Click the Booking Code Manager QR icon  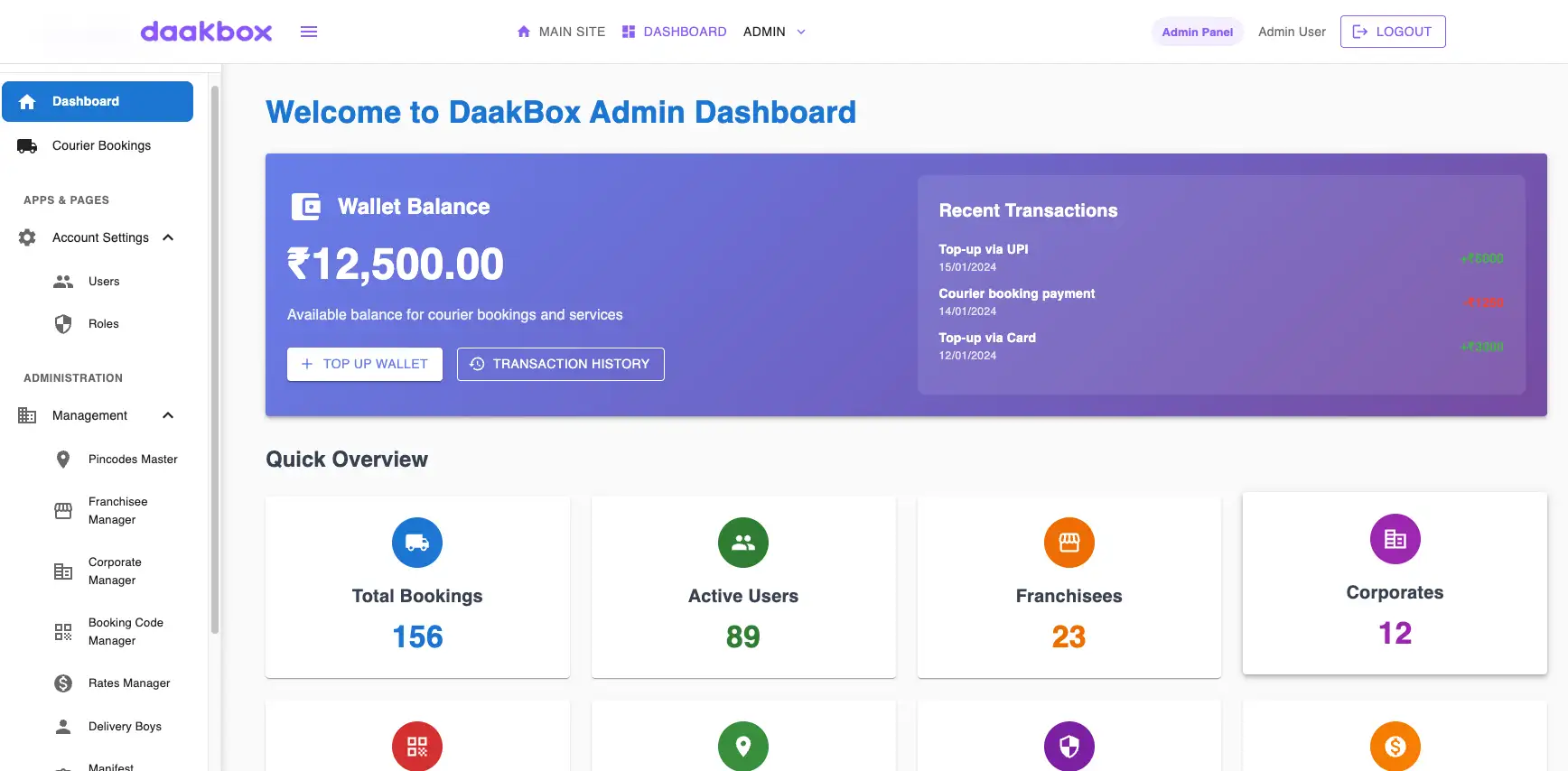tap(63, 632)
